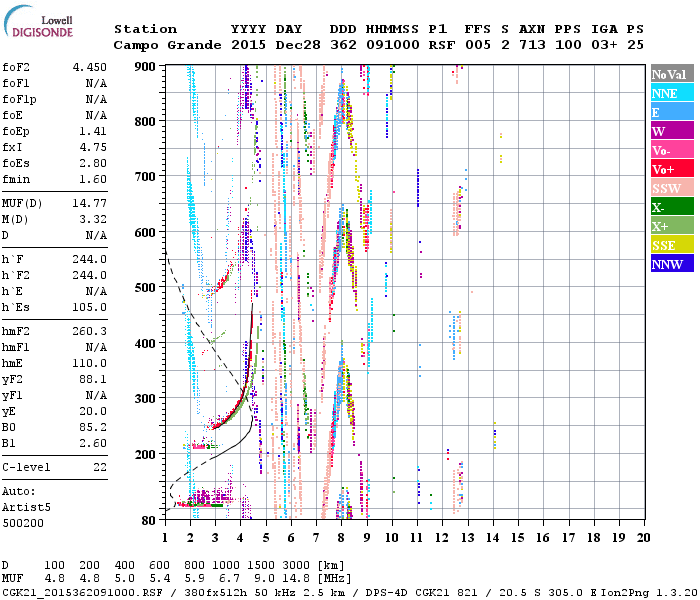The height and width of the screenshot is (600, 700).
Task: Select the X+ light green legend swatch
Action: tap(672, 225)
